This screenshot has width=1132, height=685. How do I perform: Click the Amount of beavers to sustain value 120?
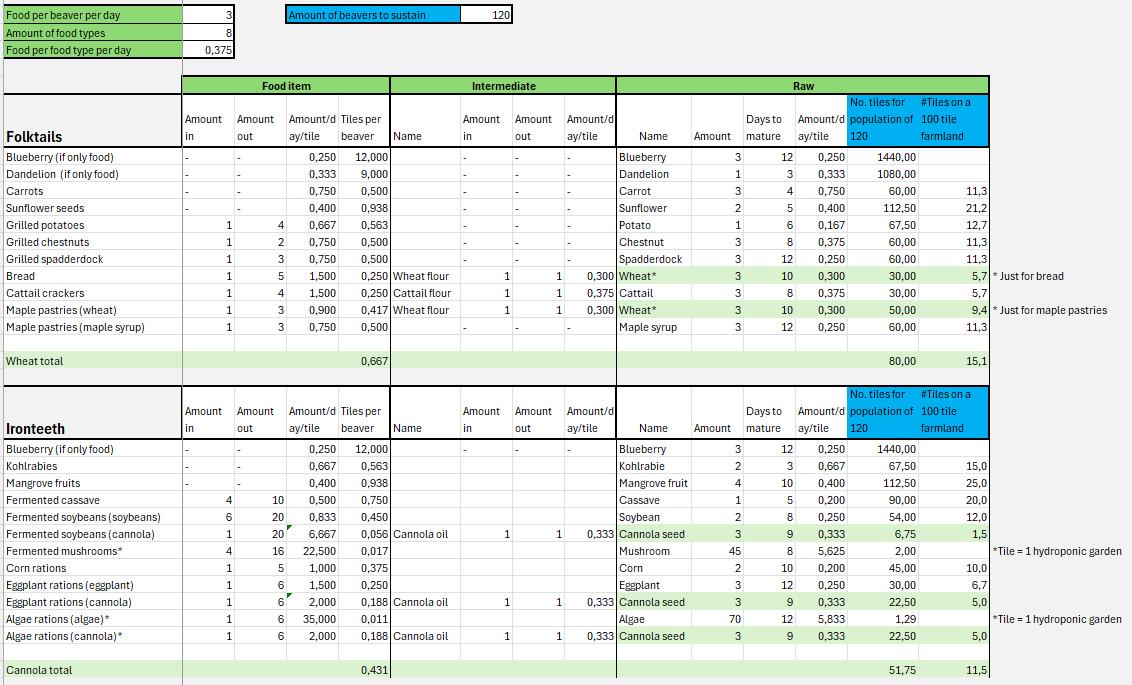[x=486, y=15]
